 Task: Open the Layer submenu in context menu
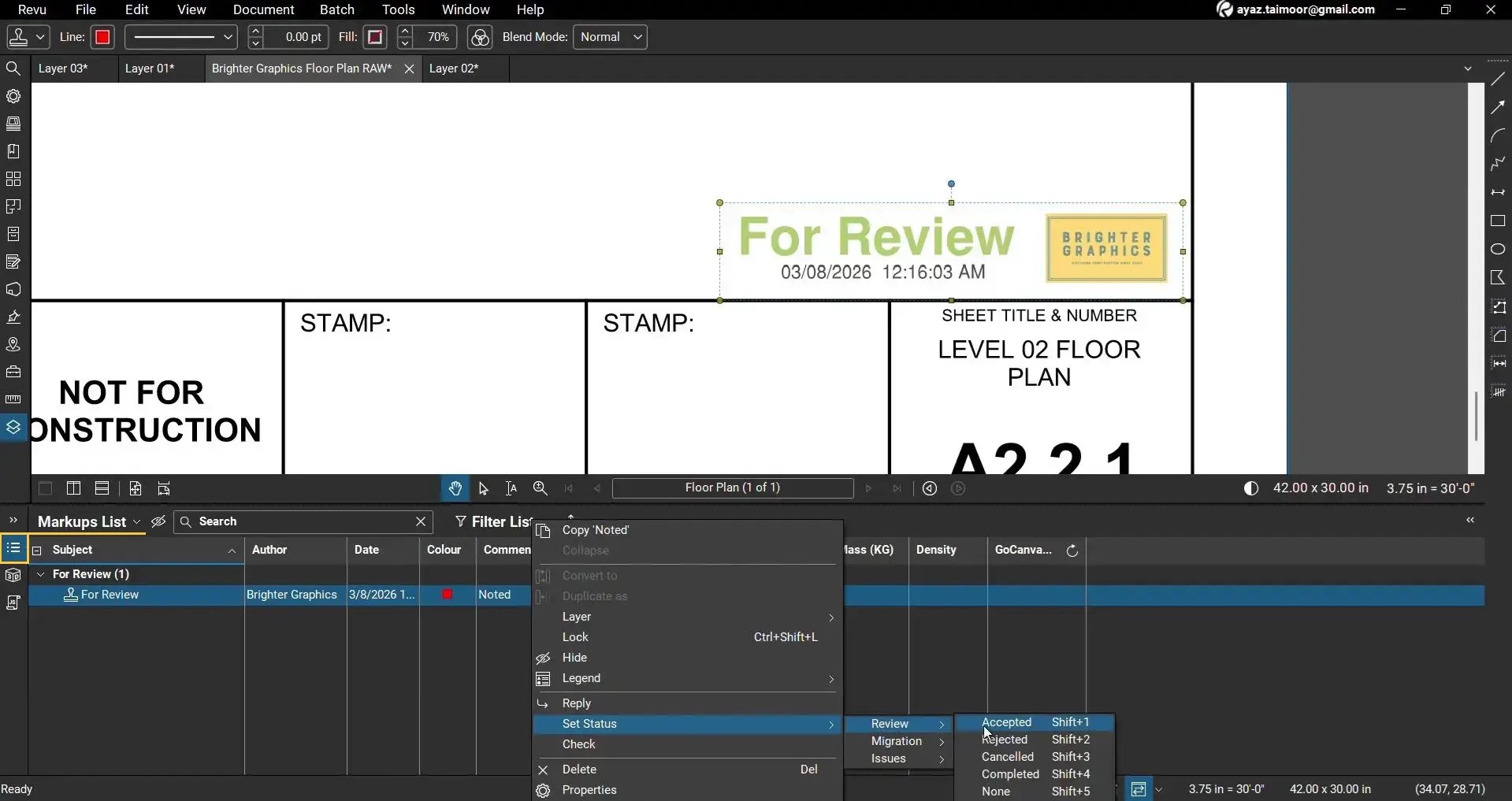click(688, 617)
